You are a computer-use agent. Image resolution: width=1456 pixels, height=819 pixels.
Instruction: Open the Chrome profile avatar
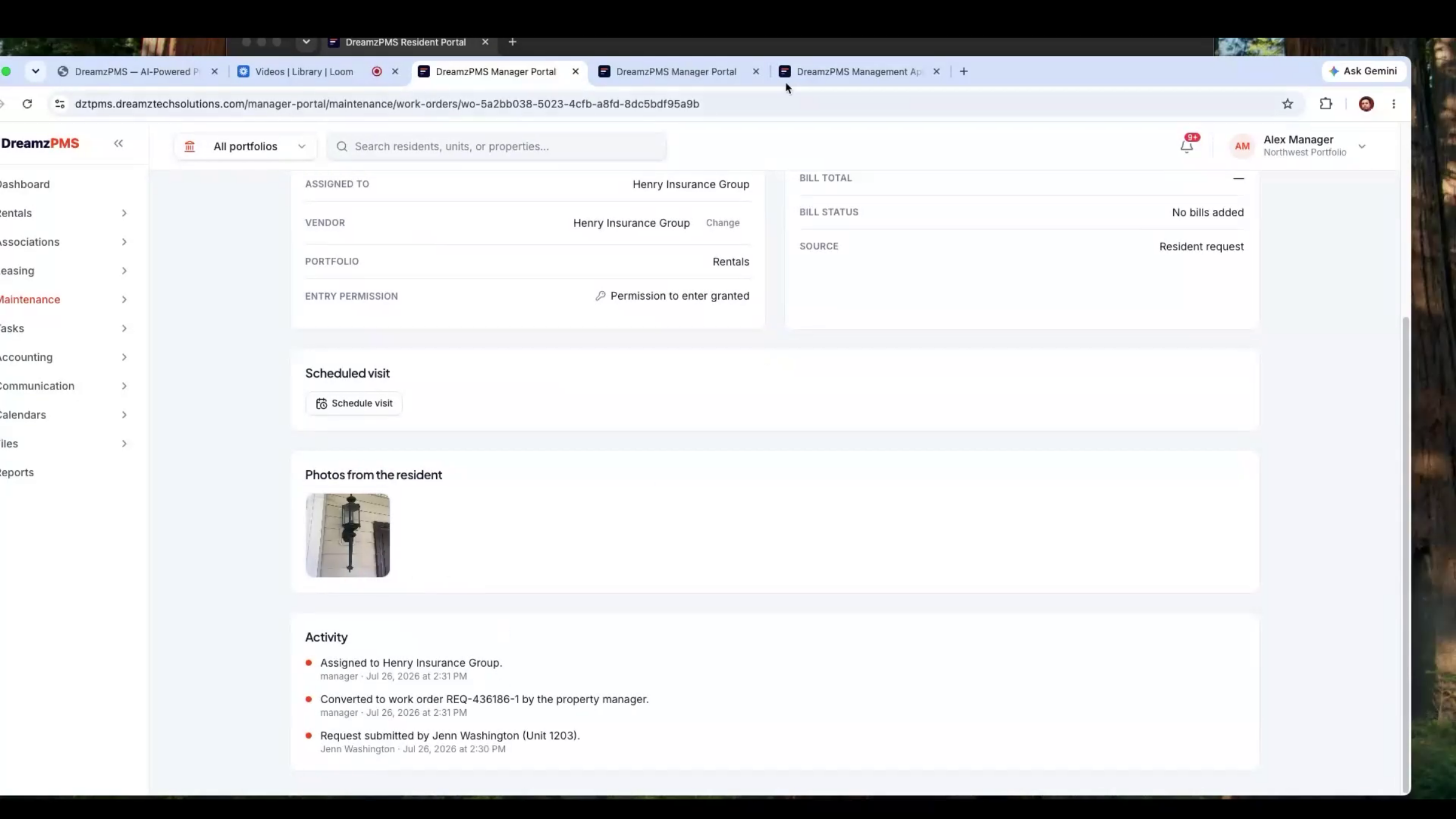[x=1366, y=104]
